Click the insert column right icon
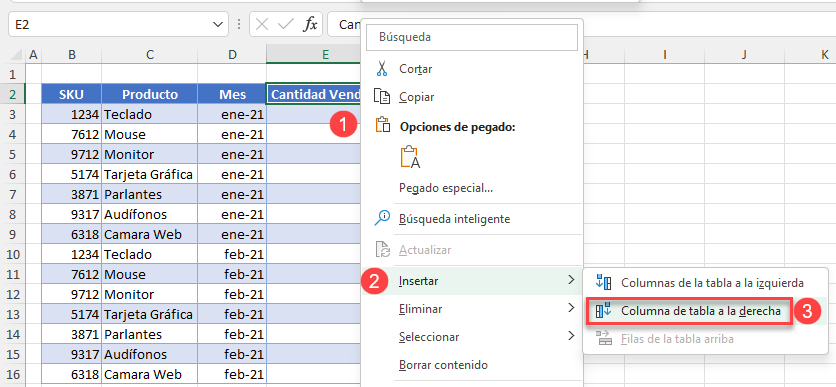The height and width of the screenshot is (387, 836). (x=603, y=311)
